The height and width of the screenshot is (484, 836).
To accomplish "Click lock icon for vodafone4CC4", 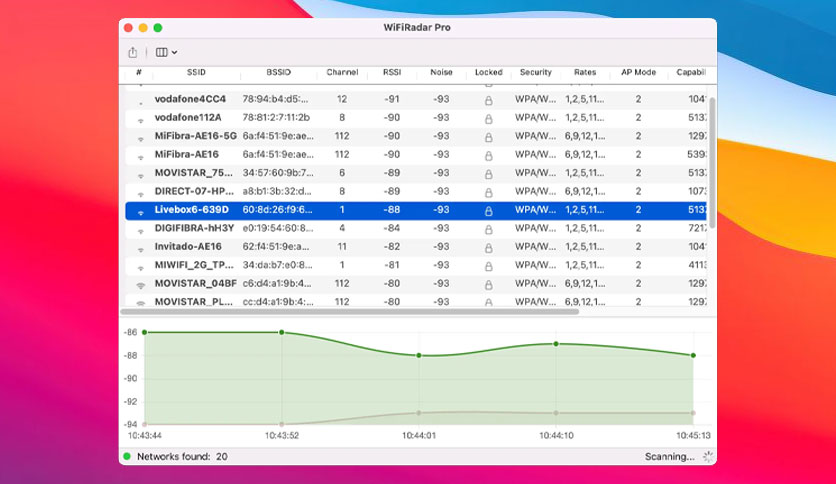I will [488, 100].
